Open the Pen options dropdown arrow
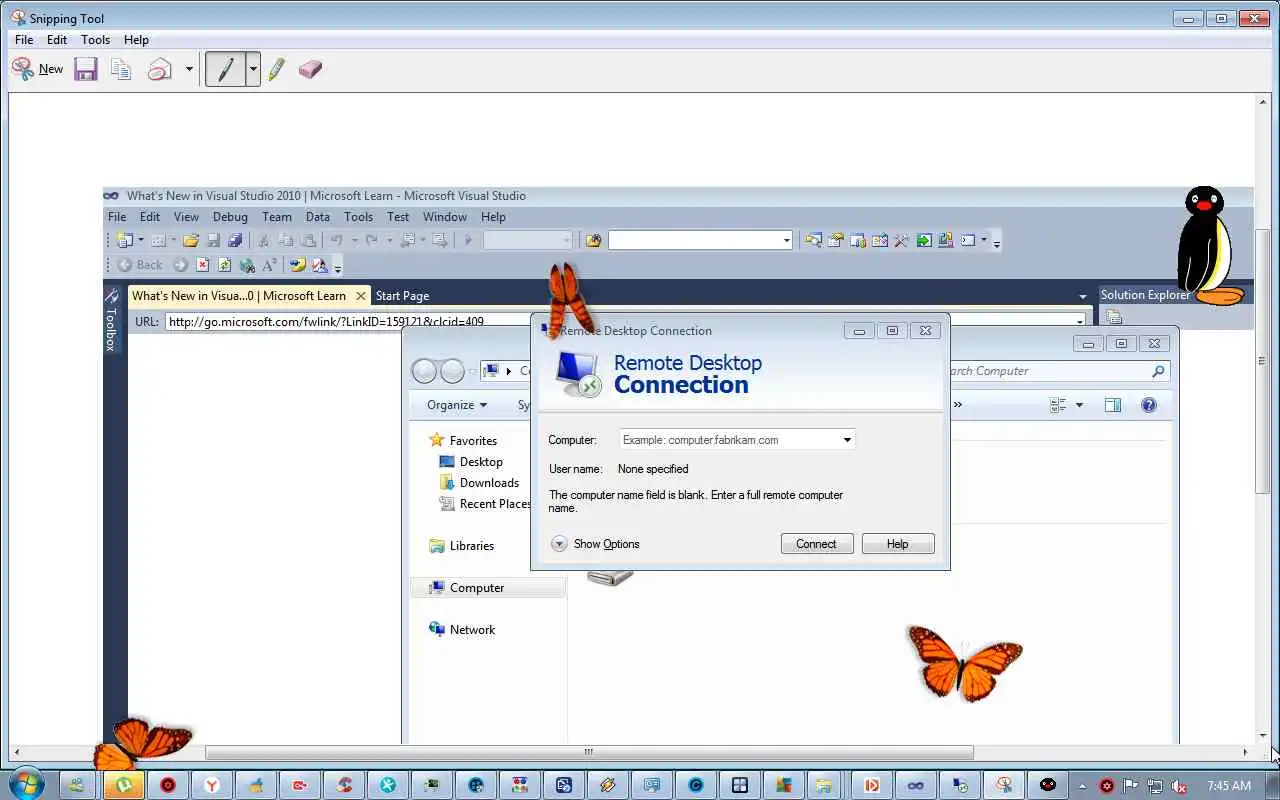 pyautogui.click(x=253, y=69)
